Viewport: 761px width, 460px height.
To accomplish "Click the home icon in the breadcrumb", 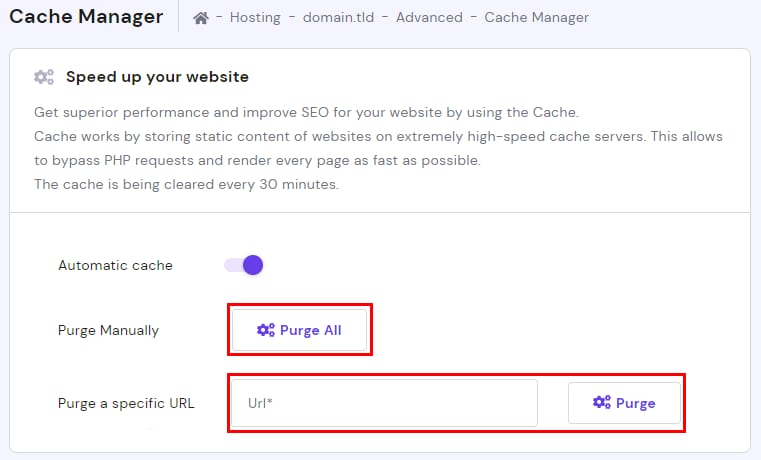I will point(200,18).
